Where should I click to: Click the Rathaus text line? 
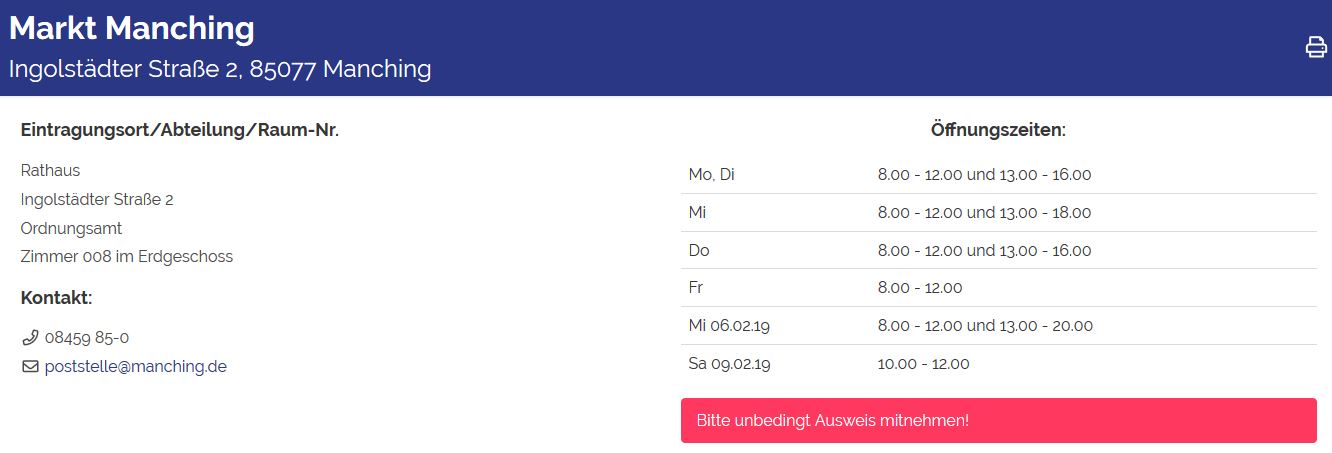(x=50, y=171)
